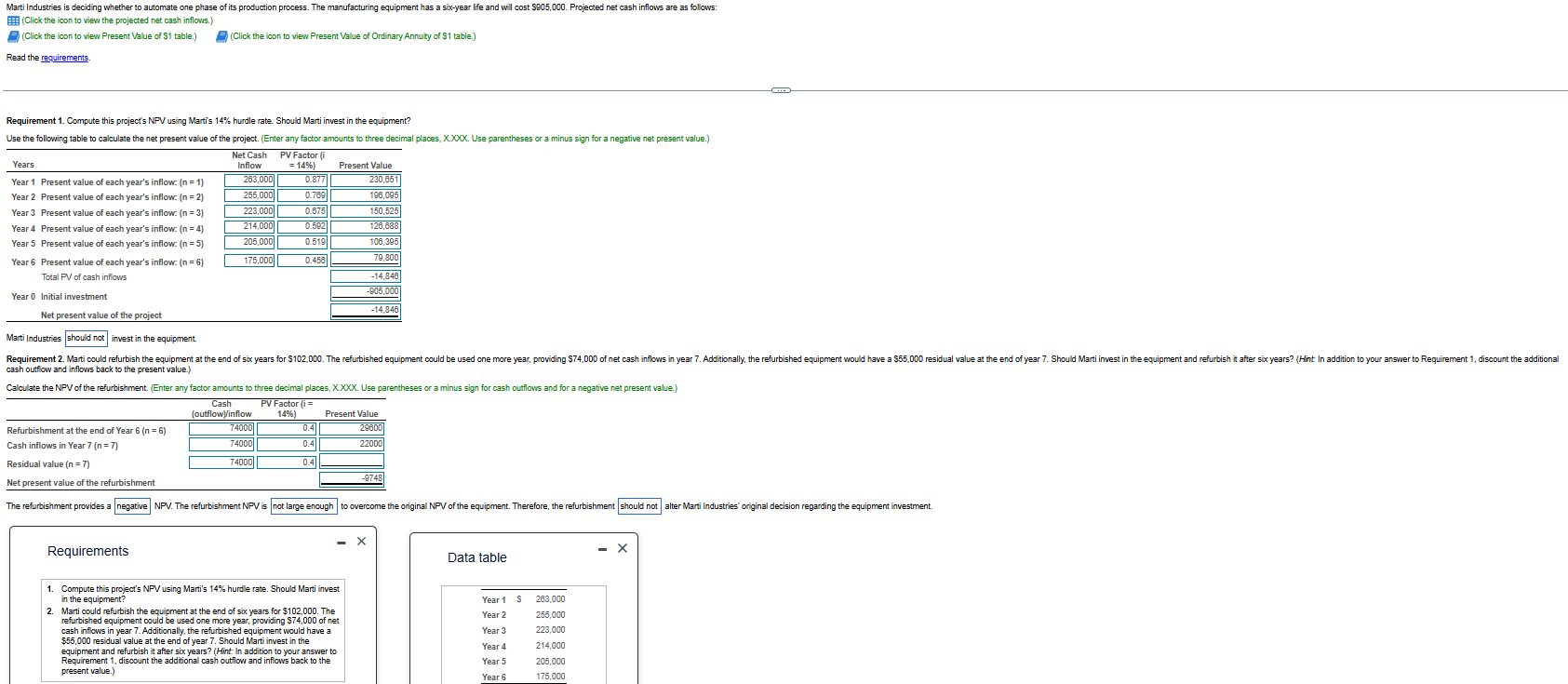The image size is (1568, 684).
Task: Select Year 1 Net Cash Inflow field
Action: pos(249,180)
